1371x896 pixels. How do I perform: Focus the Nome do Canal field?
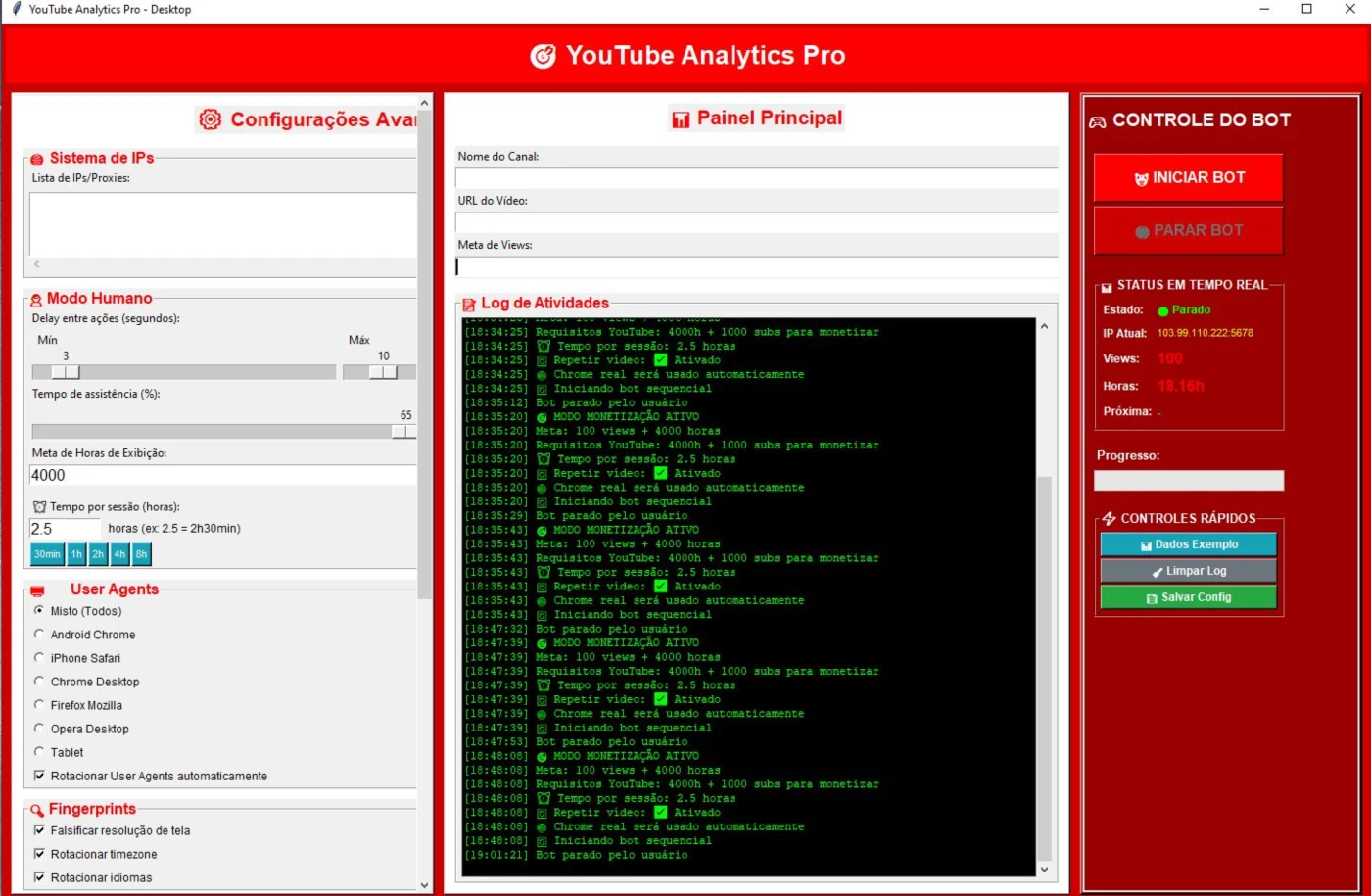[757, 178]
